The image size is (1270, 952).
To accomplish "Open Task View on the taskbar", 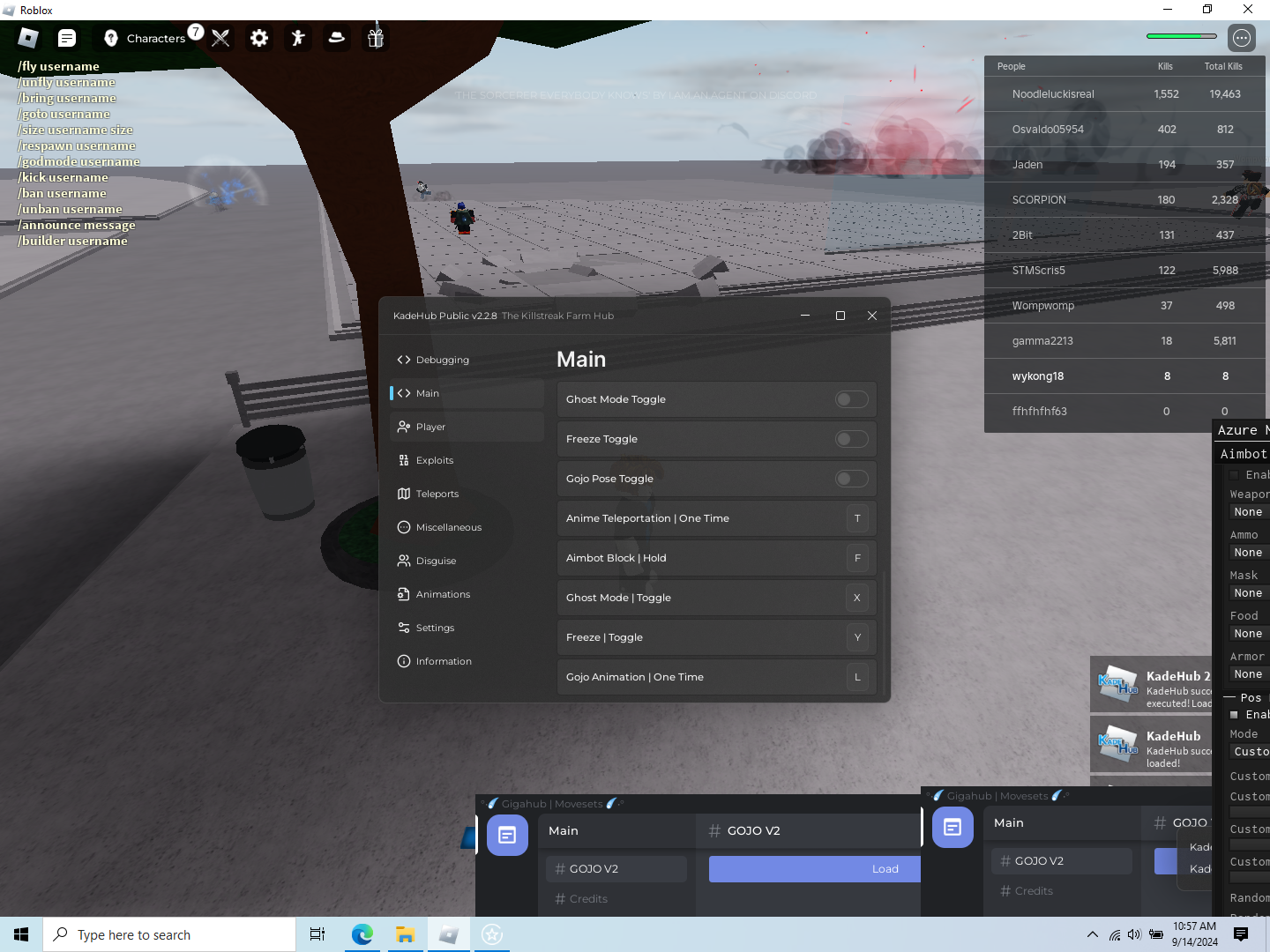I will [x=317, y=934].
